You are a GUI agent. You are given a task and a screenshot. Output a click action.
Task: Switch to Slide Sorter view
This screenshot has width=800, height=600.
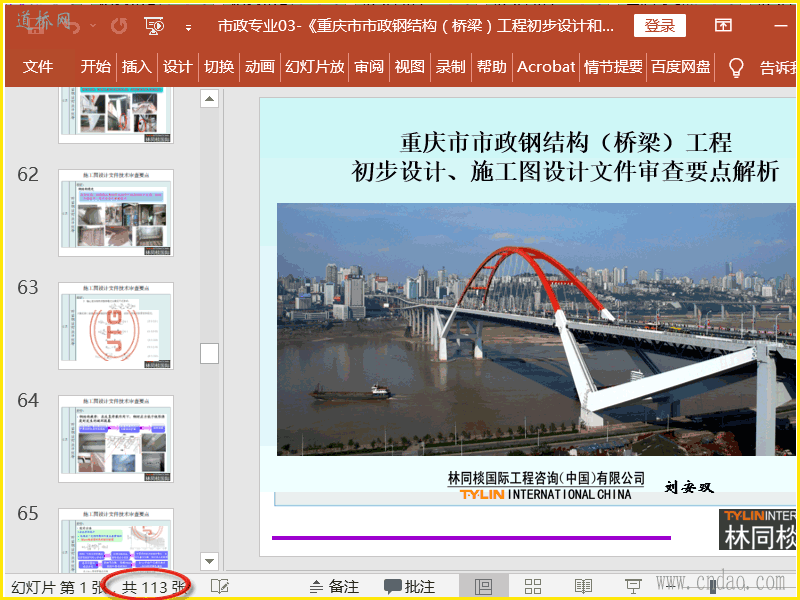[x=533, y=586]
